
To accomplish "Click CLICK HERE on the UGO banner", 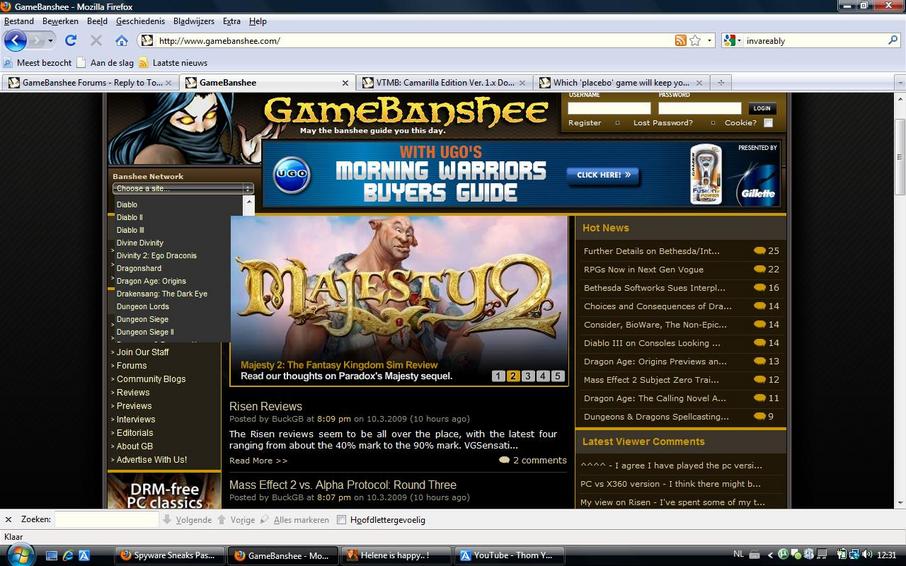I will coord(603,174).
